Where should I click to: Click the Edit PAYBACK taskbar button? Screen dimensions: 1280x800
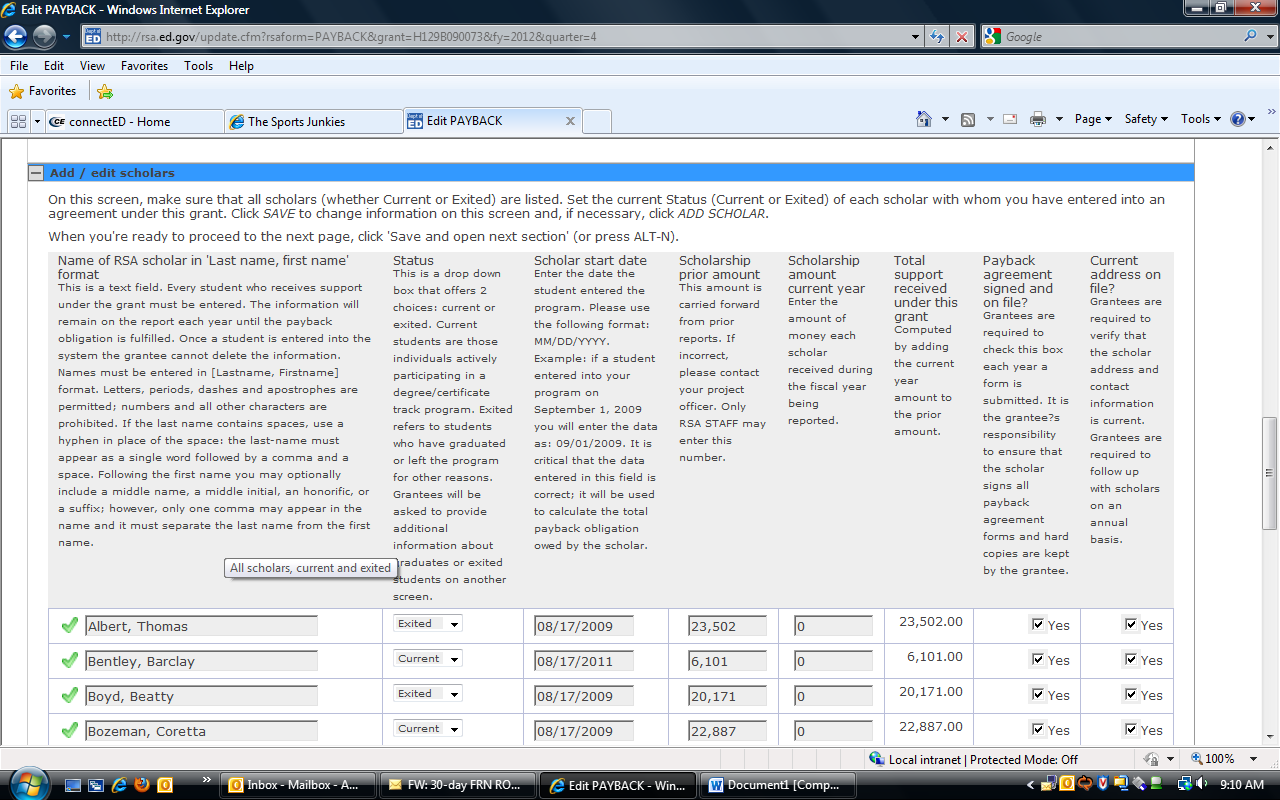pyautogui.click(x=617, y=785)
